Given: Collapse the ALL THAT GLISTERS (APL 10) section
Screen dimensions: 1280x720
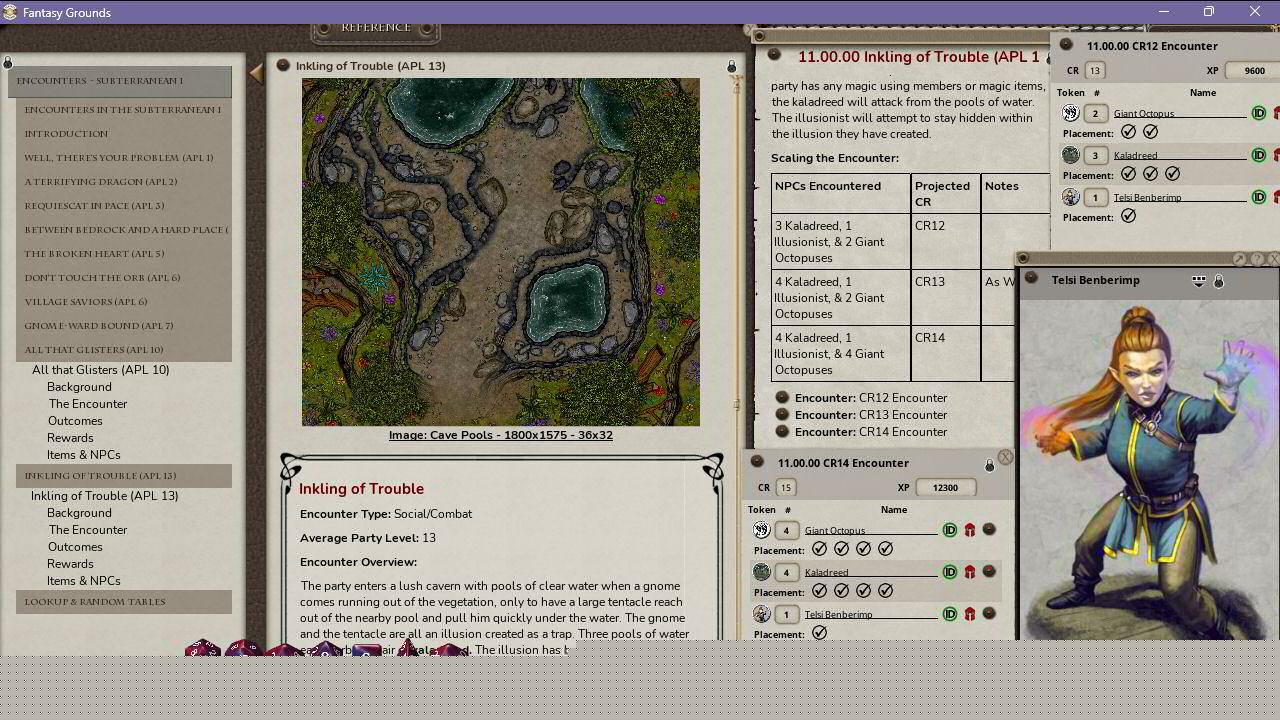Looking at the screenshot, I should pyautogui.click(x=124, y=349).
